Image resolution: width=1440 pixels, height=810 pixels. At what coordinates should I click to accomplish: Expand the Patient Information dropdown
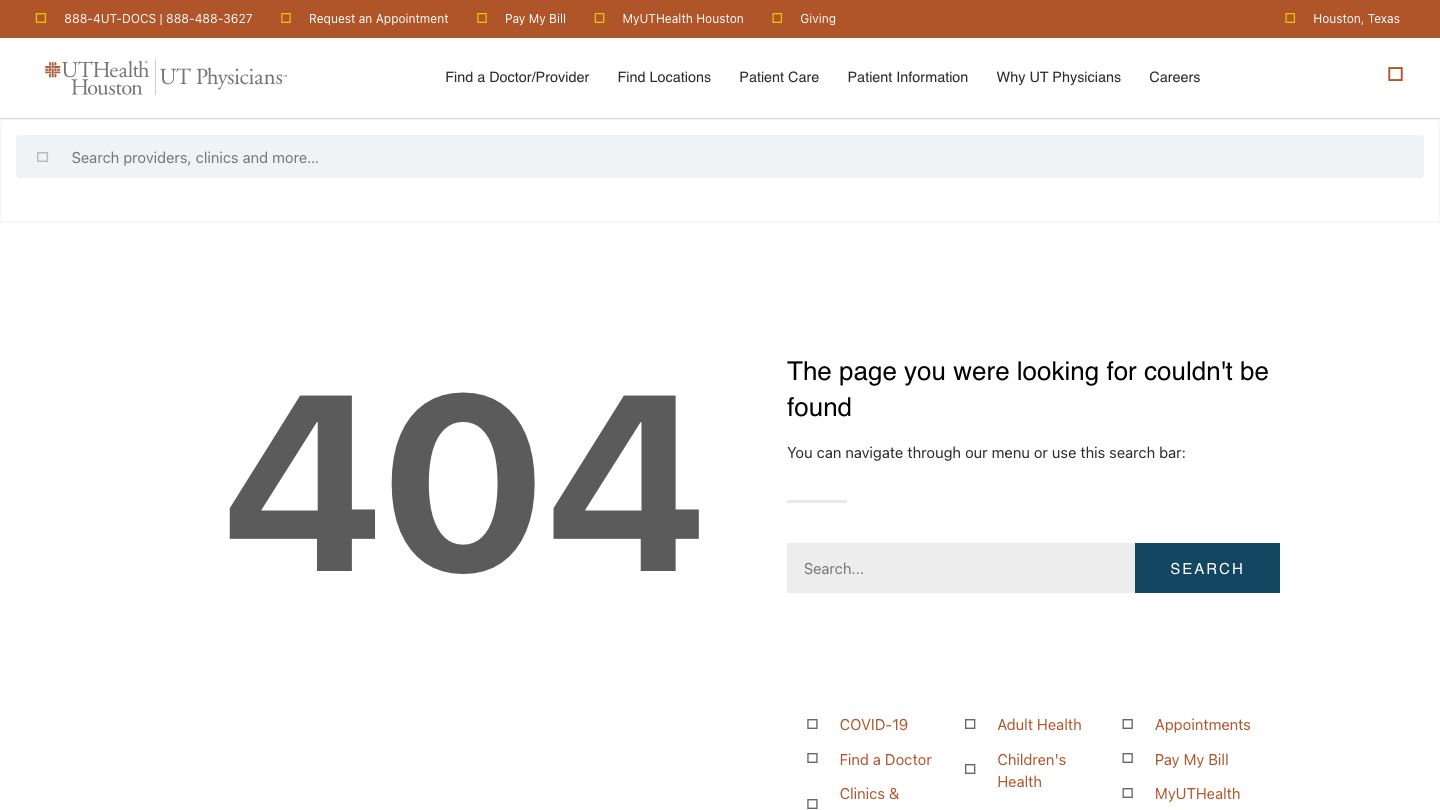coord(907,77)
